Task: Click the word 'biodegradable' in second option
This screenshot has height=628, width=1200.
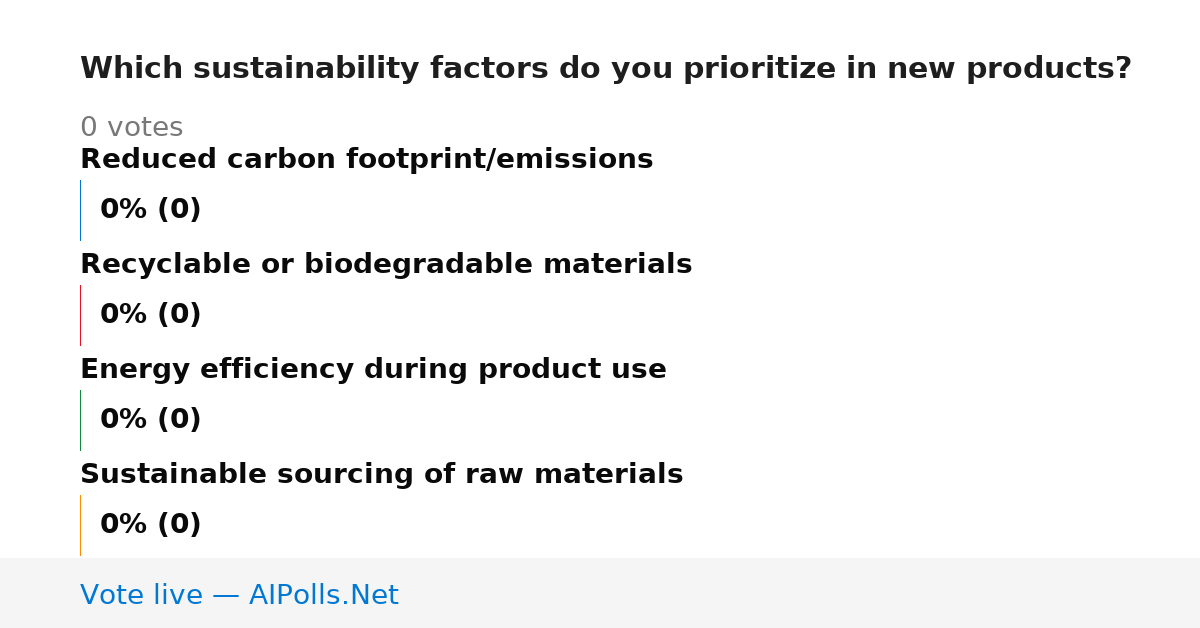Action: 432,265
